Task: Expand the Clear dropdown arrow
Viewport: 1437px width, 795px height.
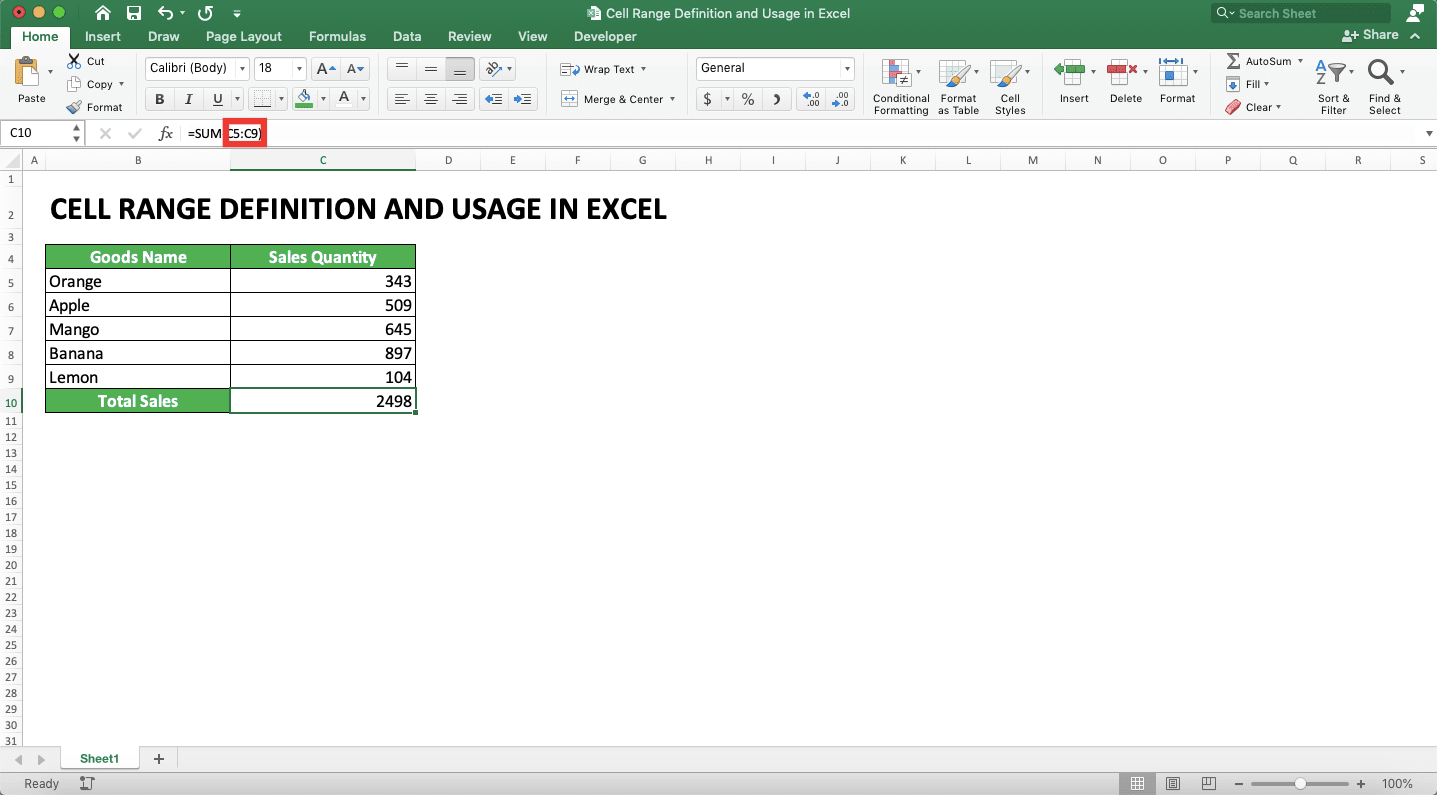Action: coord(1278,107)
